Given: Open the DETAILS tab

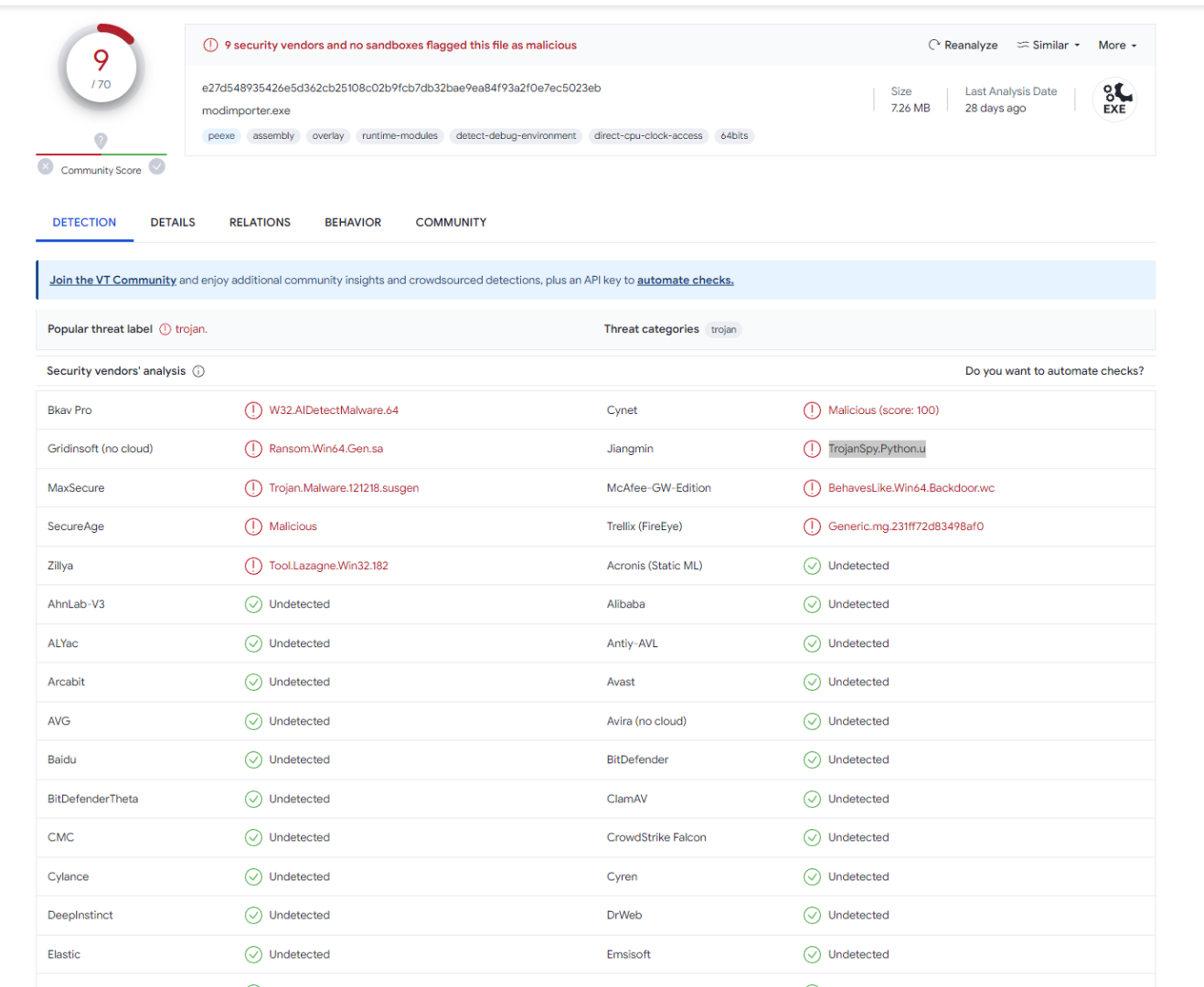Looking at the screenshot, I should pyautogui.click(x=173, y=222).
